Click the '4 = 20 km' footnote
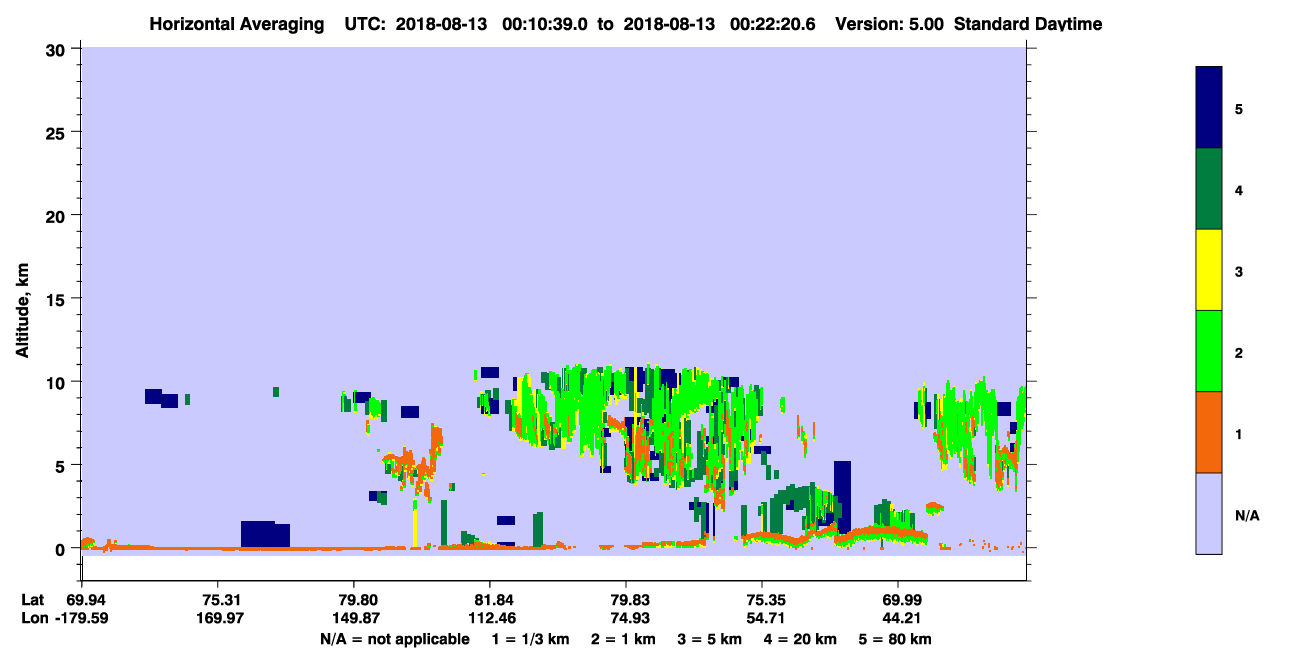Image resolution: width=1300 pixels, height=667 pixels. 799,639
